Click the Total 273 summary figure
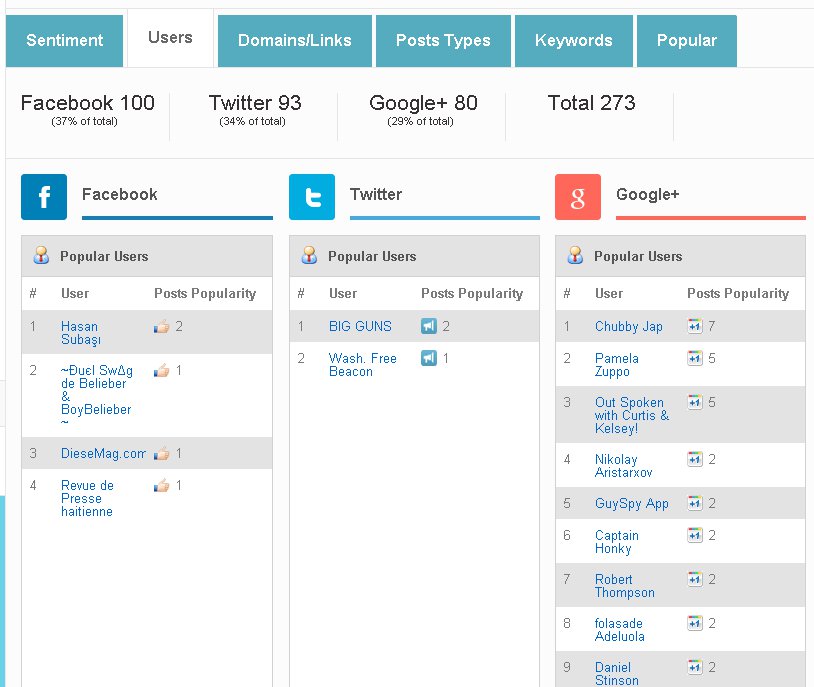This screenshot has width=814, height=687. click(591, 103)
